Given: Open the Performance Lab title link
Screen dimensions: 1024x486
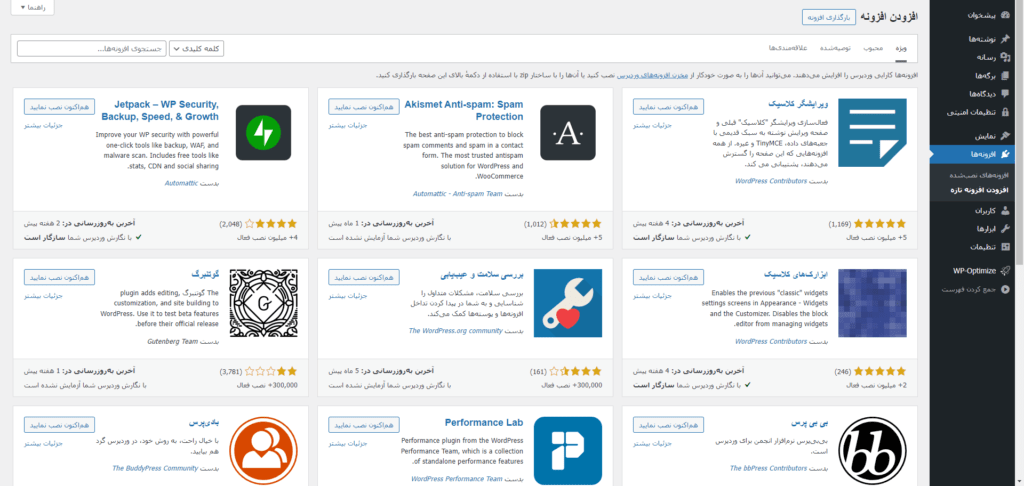Looking at the screenshot, I should (x=484, y=423).
